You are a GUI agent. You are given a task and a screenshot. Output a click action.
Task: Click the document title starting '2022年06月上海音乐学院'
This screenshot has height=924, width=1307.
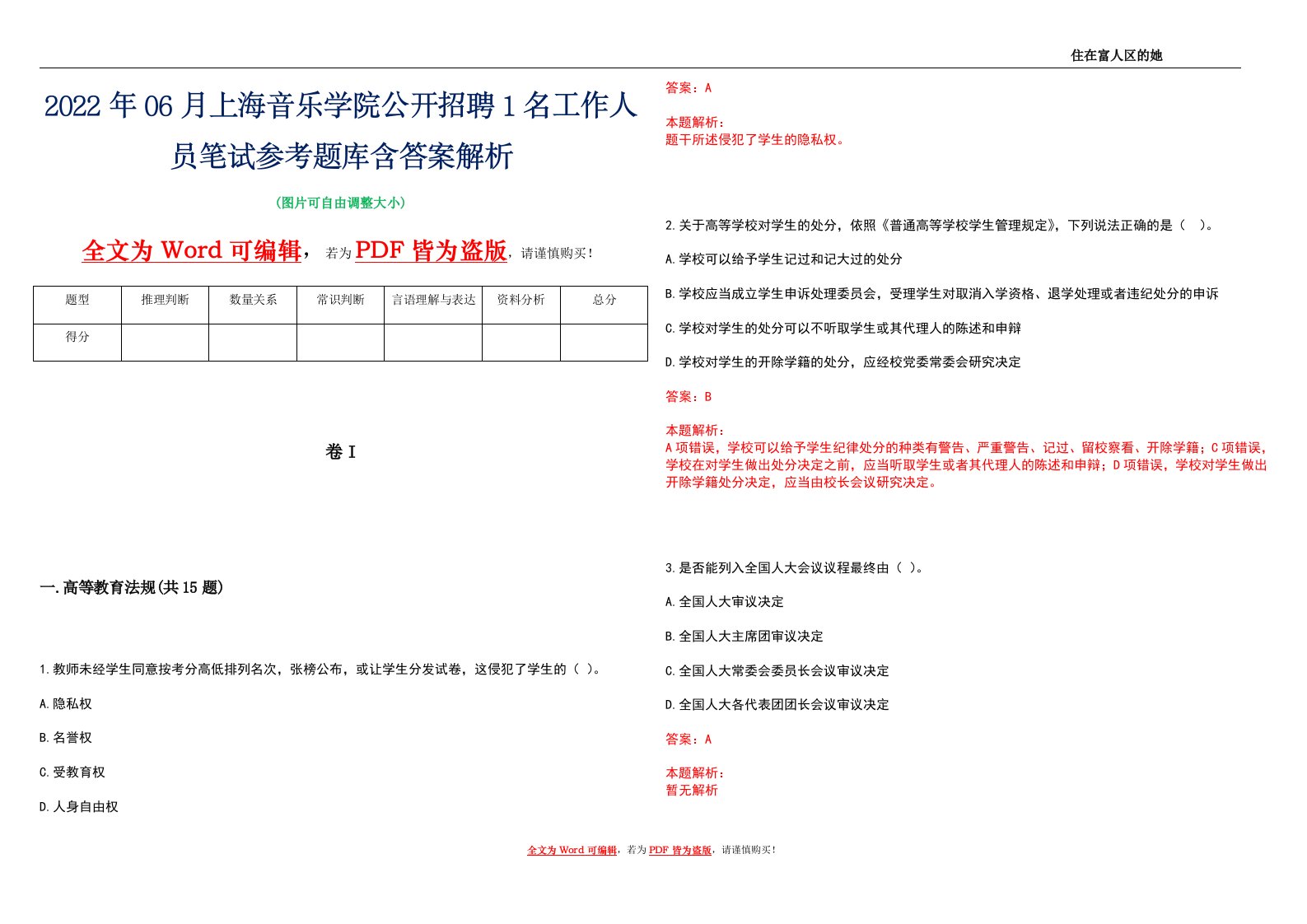coord(341,130)
